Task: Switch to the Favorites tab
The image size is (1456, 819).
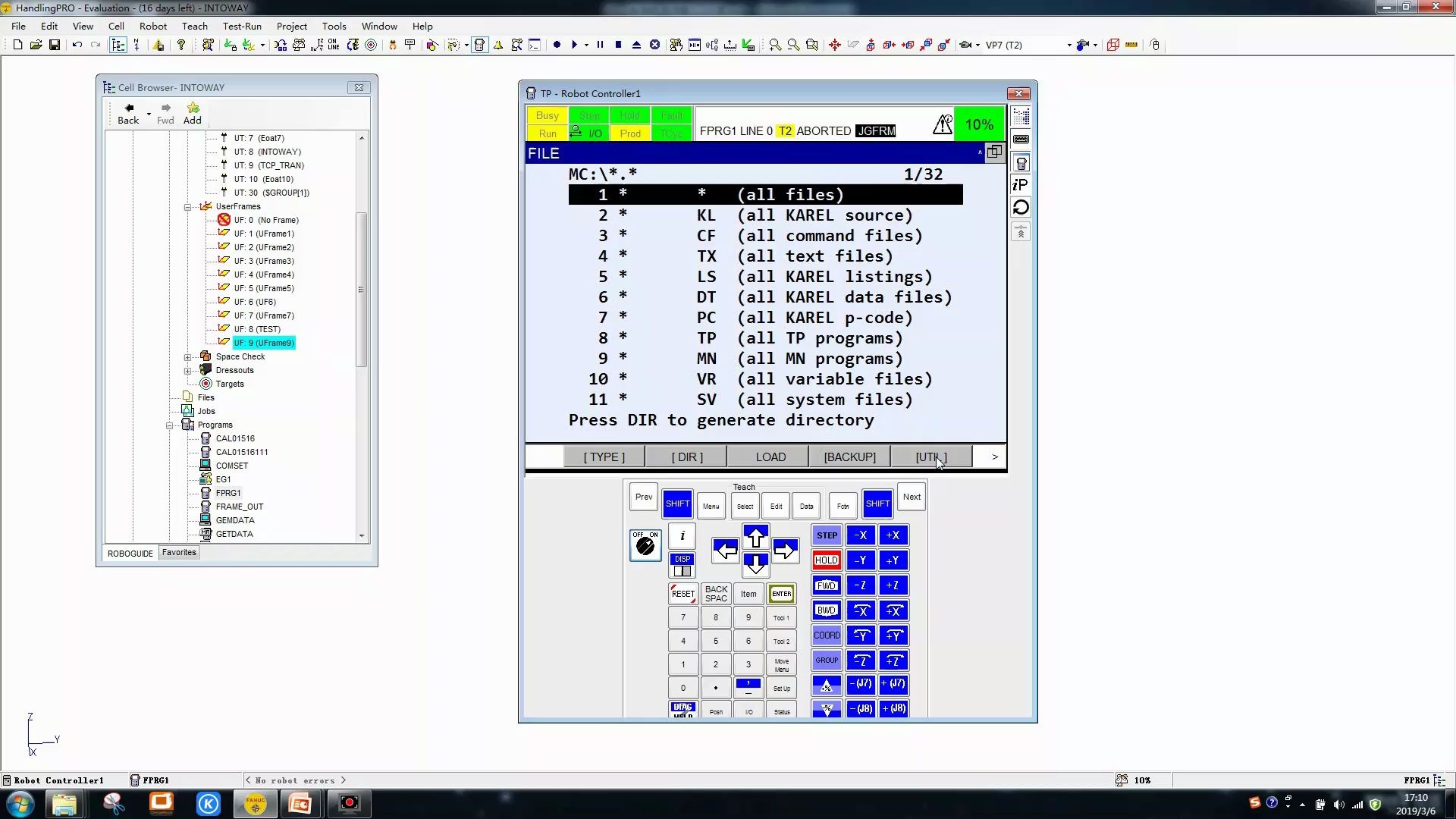Action: click(x=179, y=553)
